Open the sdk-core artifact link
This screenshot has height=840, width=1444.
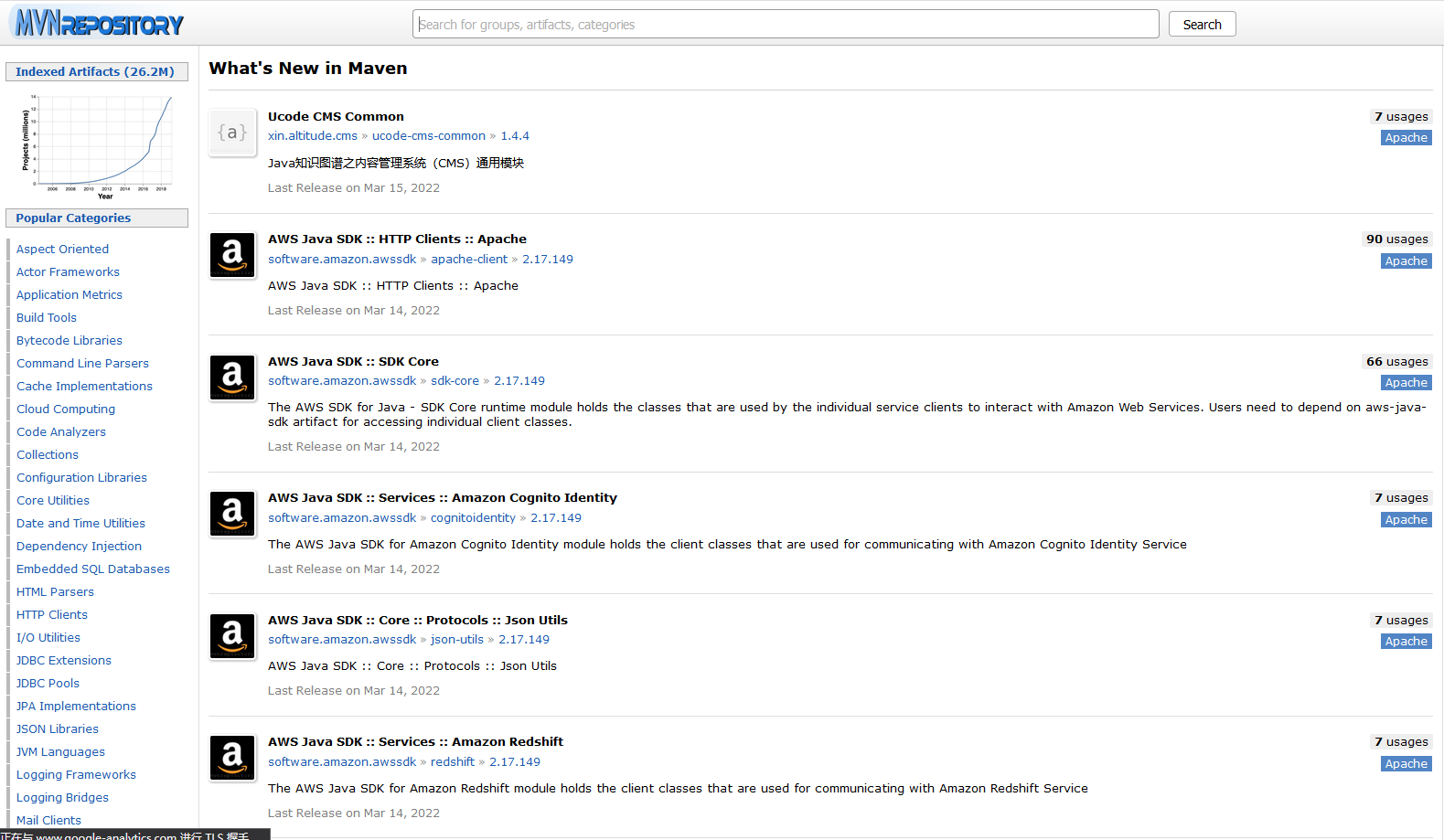(455, 380)
